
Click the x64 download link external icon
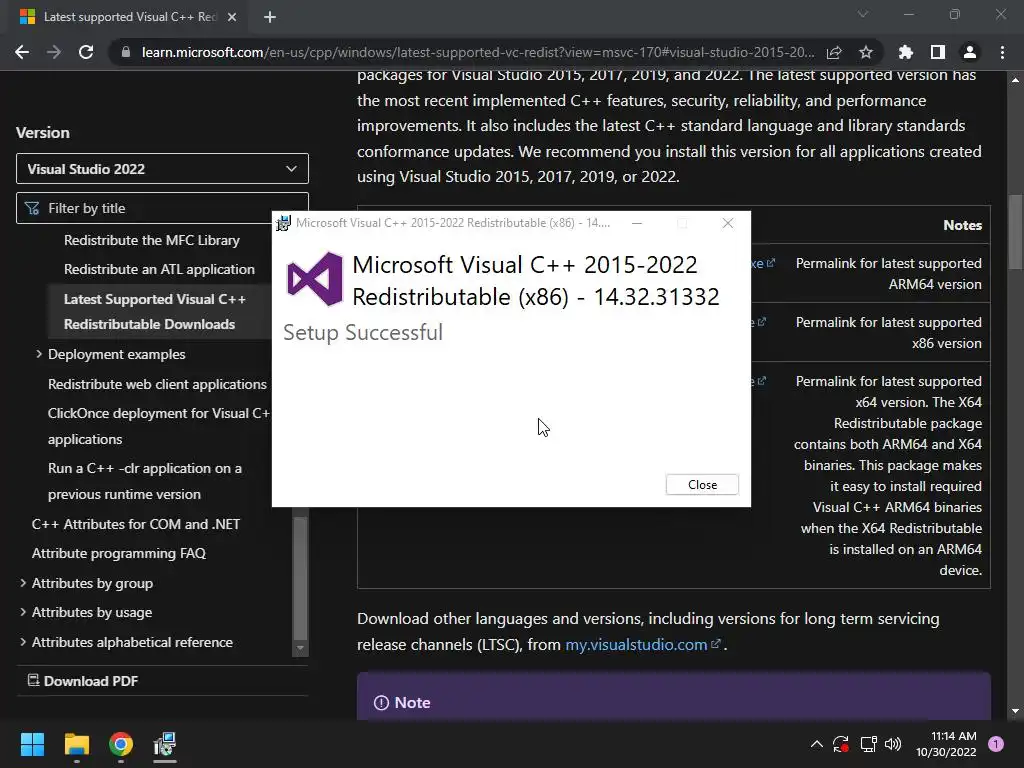(x=761, y=381)
